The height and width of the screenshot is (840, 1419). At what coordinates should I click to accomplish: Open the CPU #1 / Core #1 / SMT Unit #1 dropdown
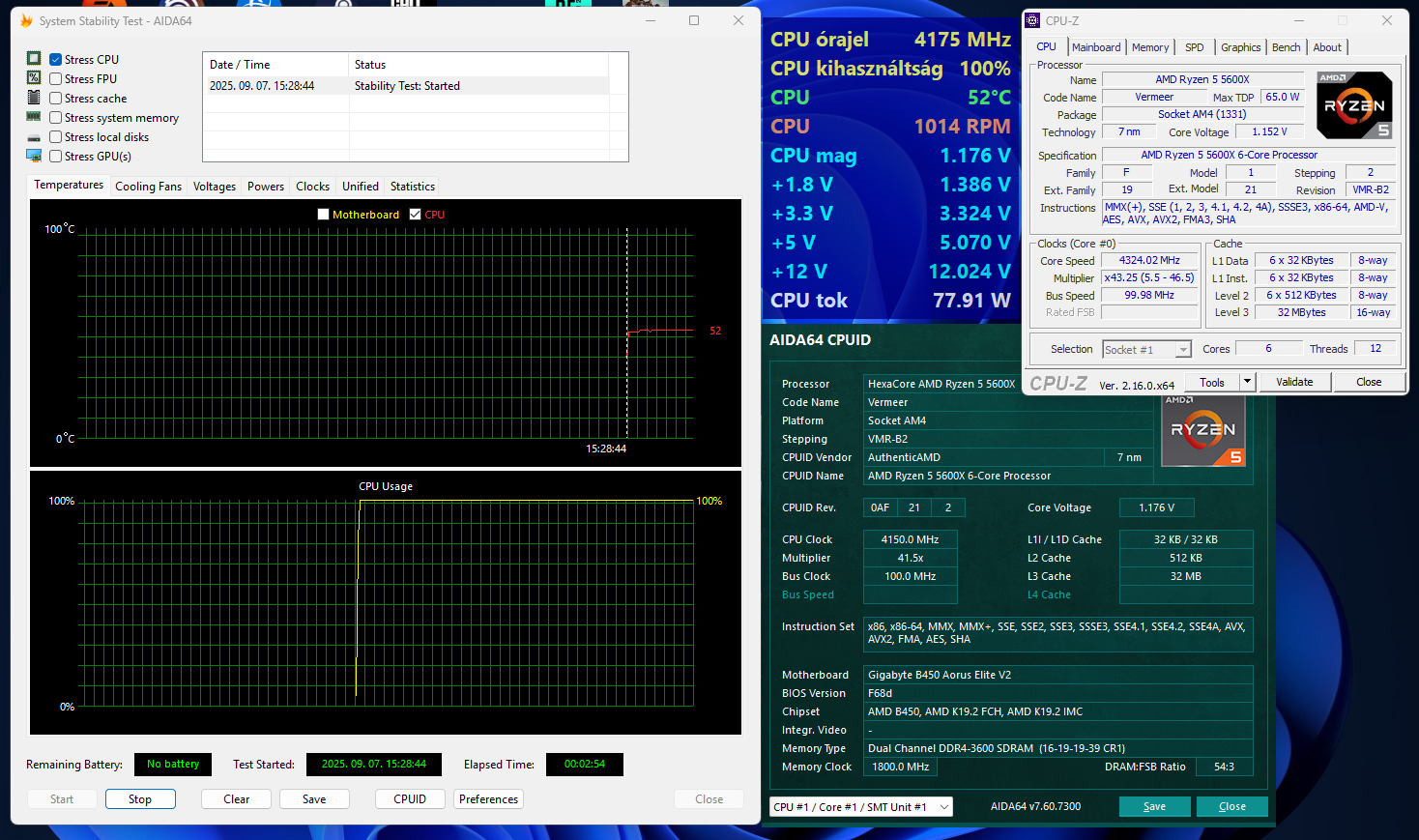[861, 807]
